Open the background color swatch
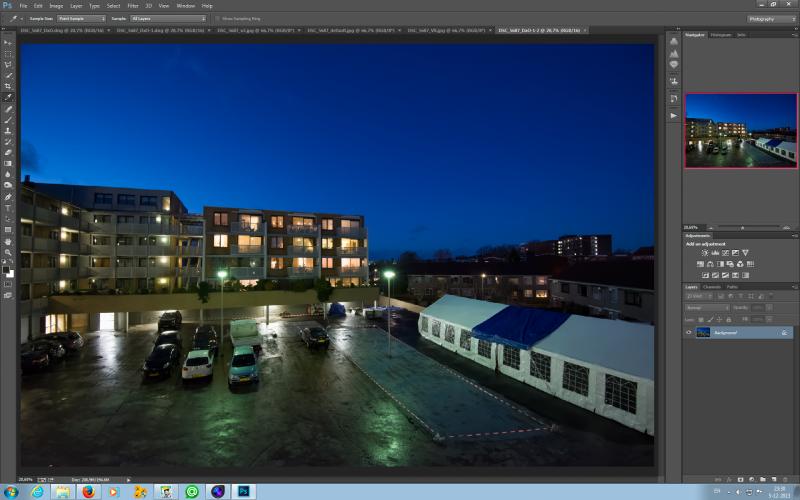This screenshot has width=800, height=500. pos(10,274)
